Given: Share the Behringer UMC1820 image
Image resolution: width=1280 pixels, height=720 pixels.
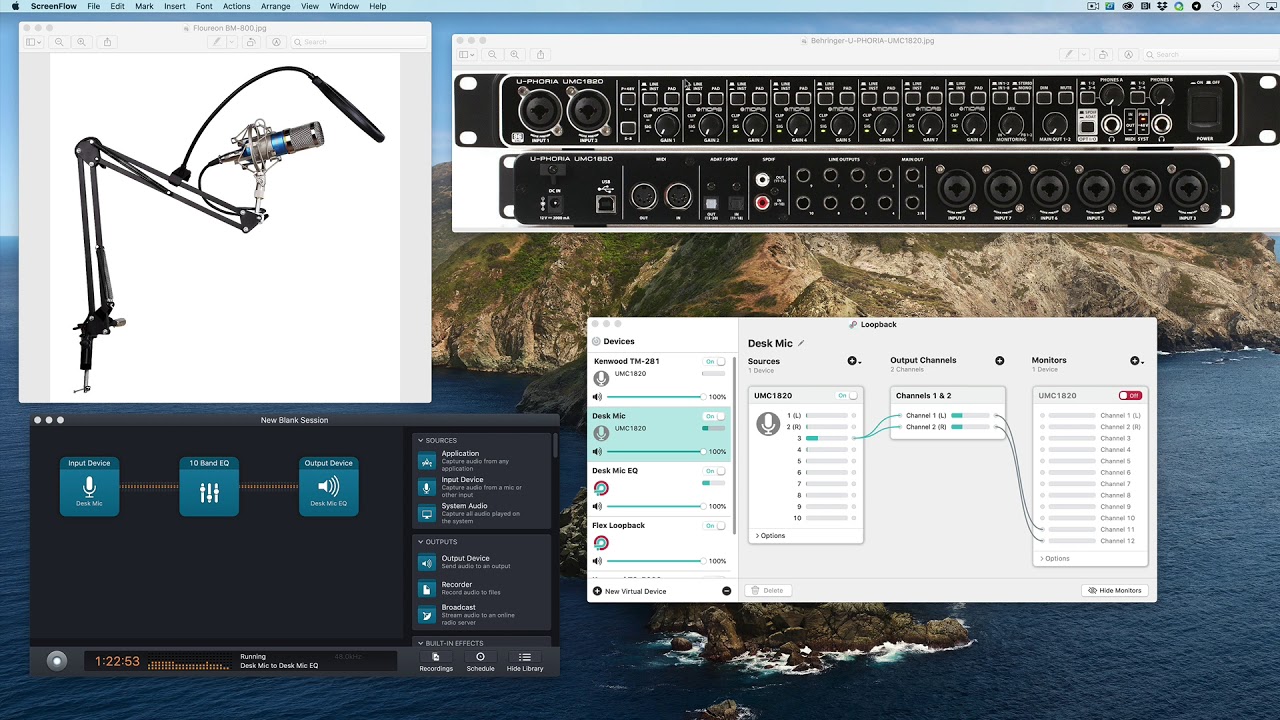Looking at the screenshot, I should click(541, 54).
